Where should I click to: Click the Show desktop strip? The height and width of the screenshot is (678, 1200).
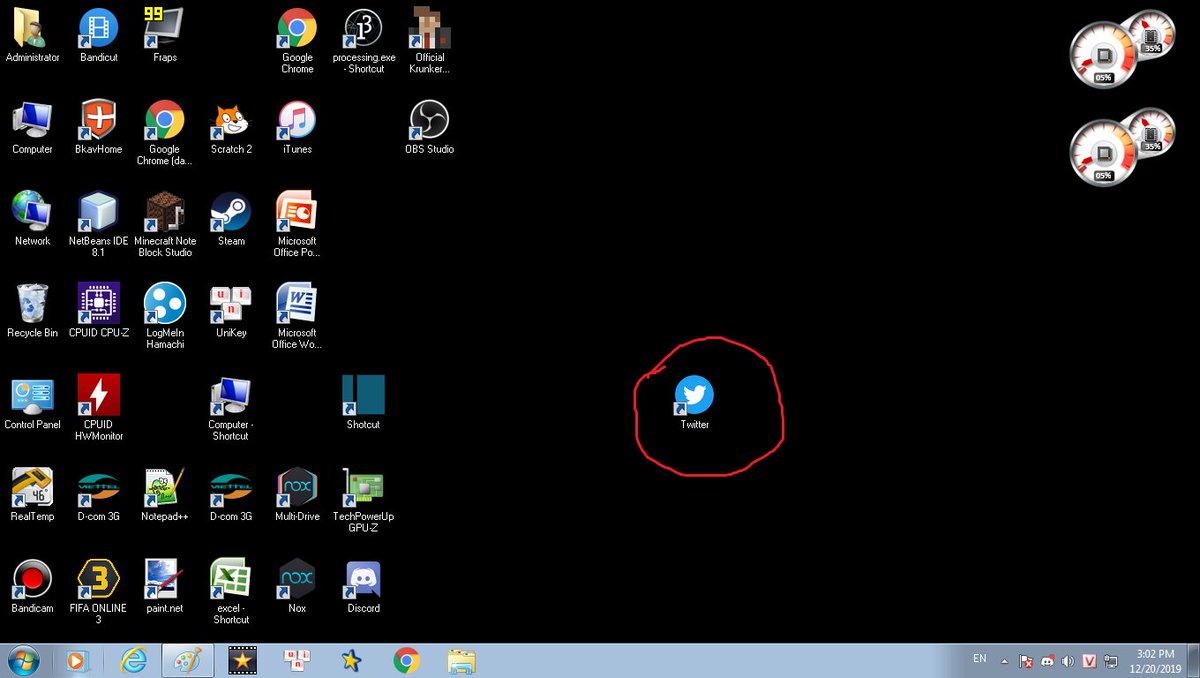coord(1193,660)
